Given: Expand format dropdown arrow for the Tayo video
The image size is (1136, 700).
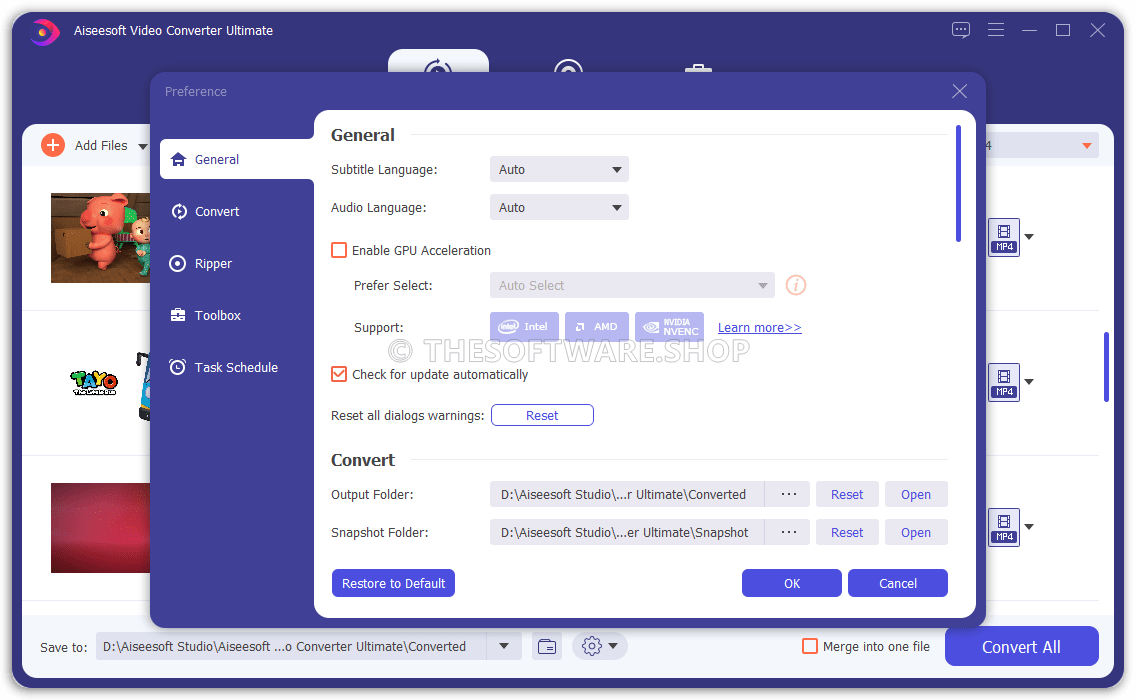Looking at the screenshot, I should point(1029,382).
